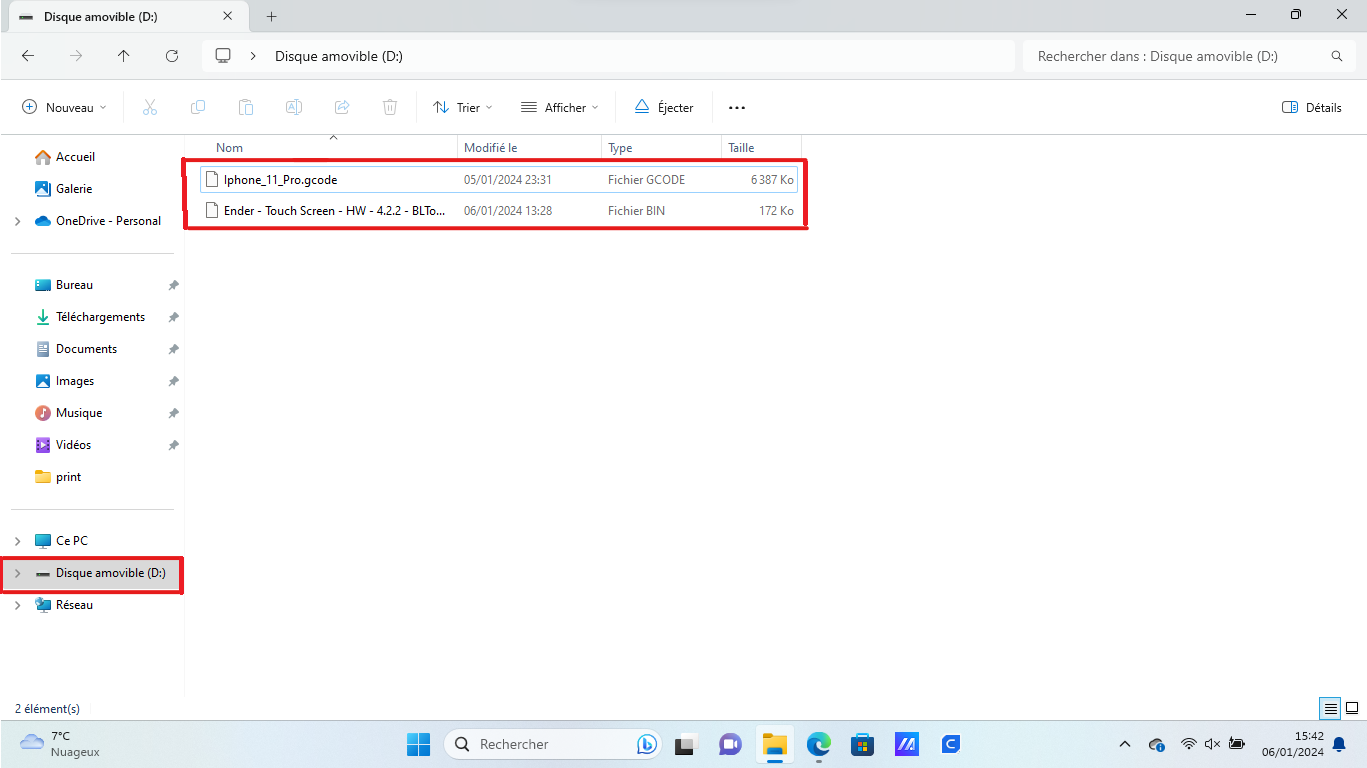Open the Afficher view menu
The image size is (1367, 768).
coord(559,107)
